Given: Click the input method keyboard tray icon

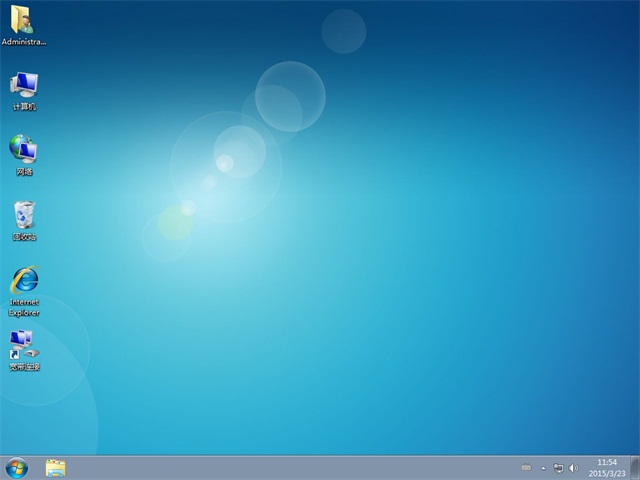Looking at the screenshot, I should pyautogui.click(x=526, y=468).
